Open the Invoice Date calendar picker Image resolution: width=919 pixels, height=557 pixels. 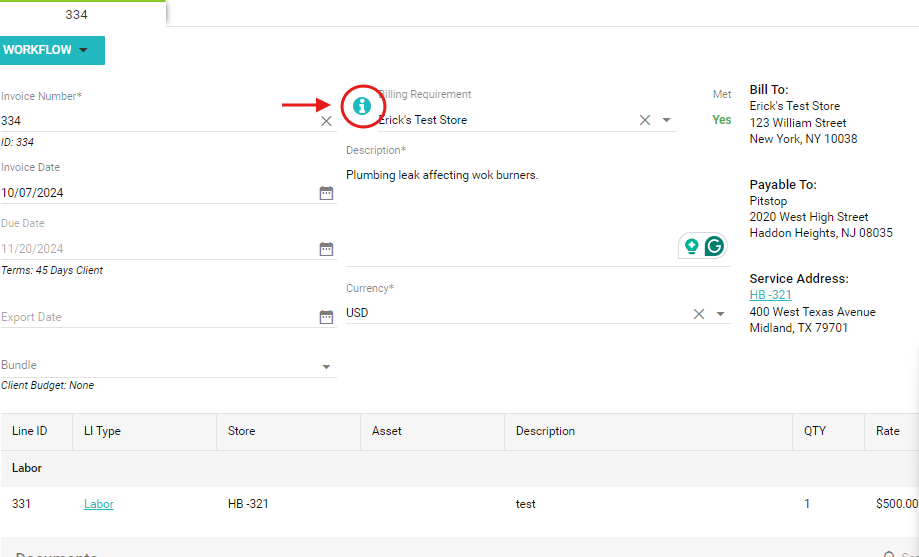[x=326, y=193]
